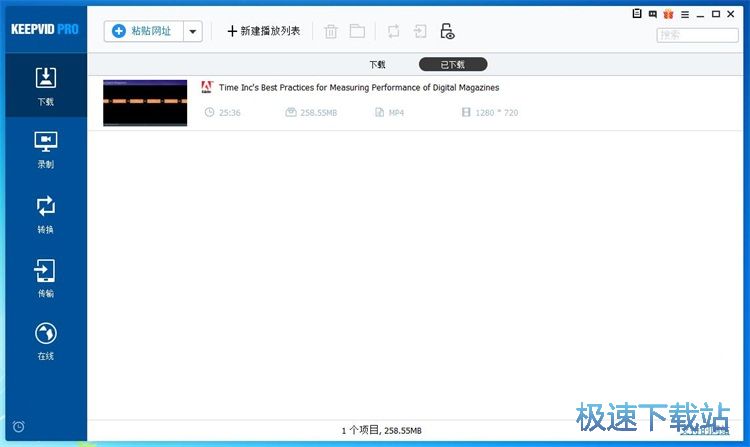Image resolution: width=750 pixels, height=447 pixels.
Task: Click the trash delete icon
Action: click(x=331, y=32)
